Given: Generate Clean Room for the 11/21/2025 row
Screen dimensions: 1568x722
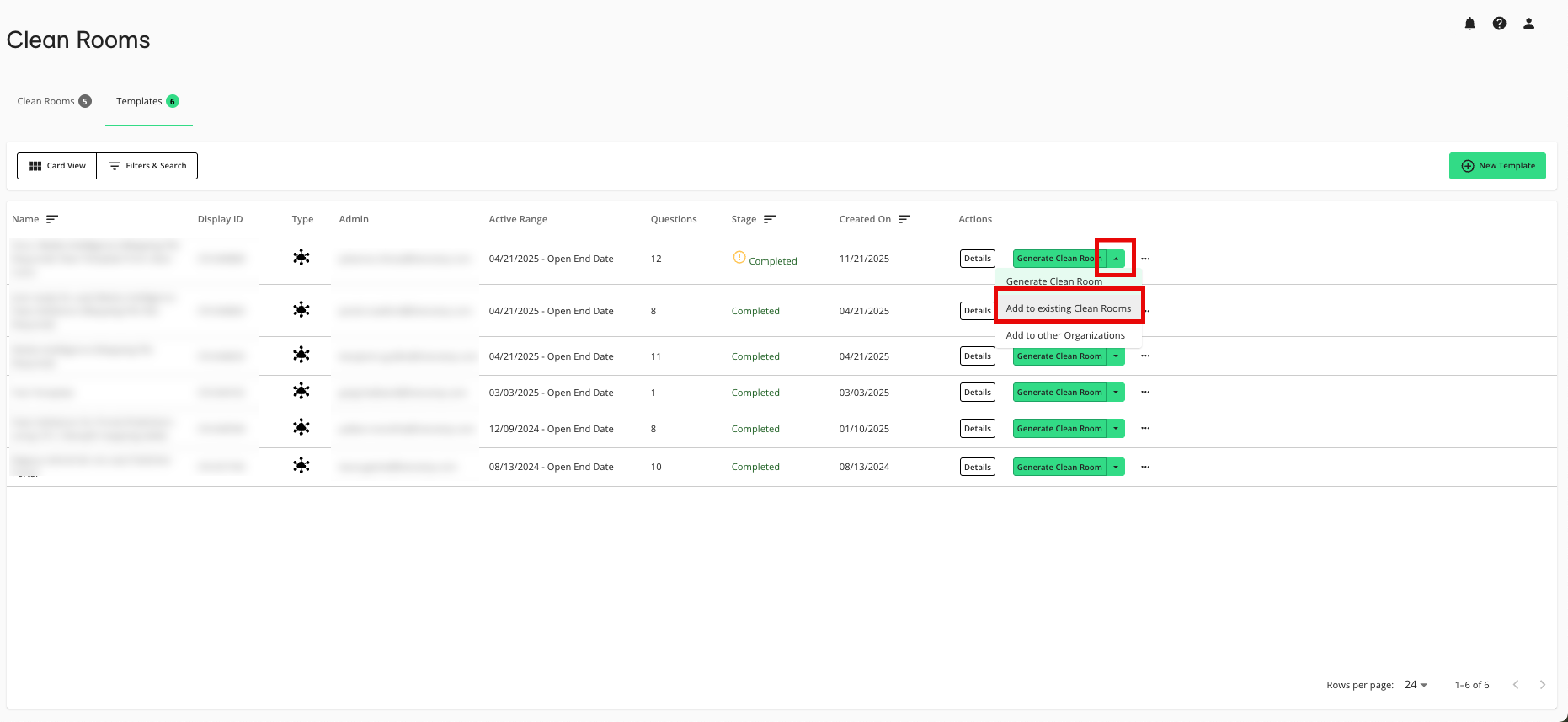Looking at the screenshot, I should (1059, 259).
